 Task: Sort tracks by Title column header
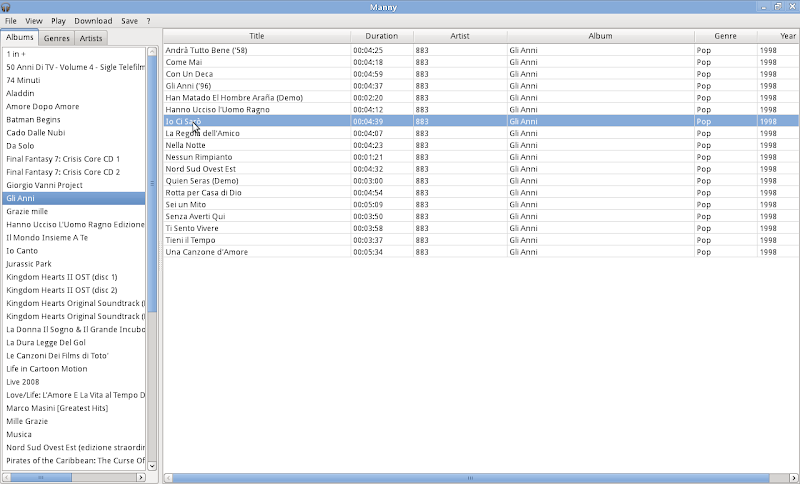(x=257, y=36)
